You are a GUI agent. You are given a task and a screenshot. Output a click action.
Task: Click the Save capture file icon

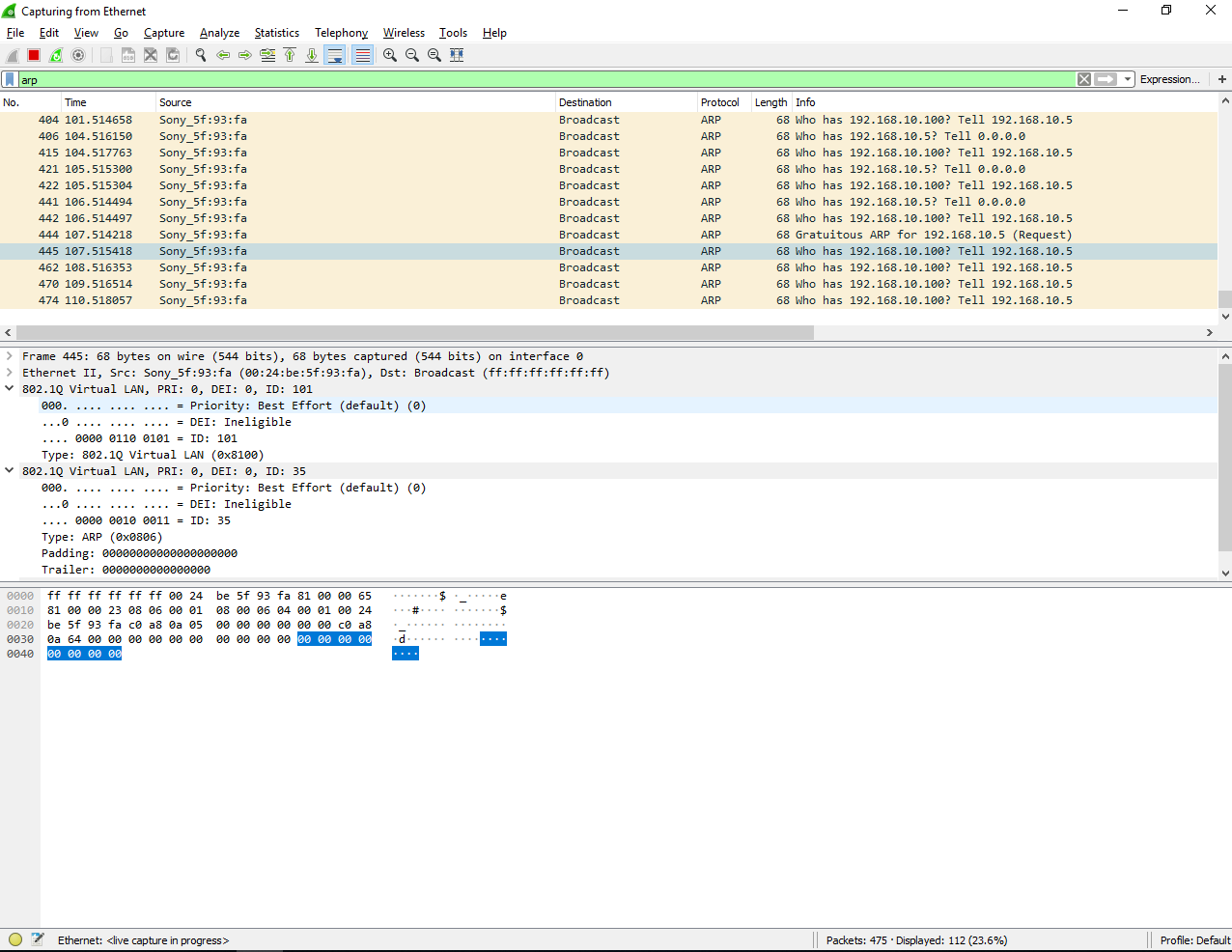click(x=127, y=55)
